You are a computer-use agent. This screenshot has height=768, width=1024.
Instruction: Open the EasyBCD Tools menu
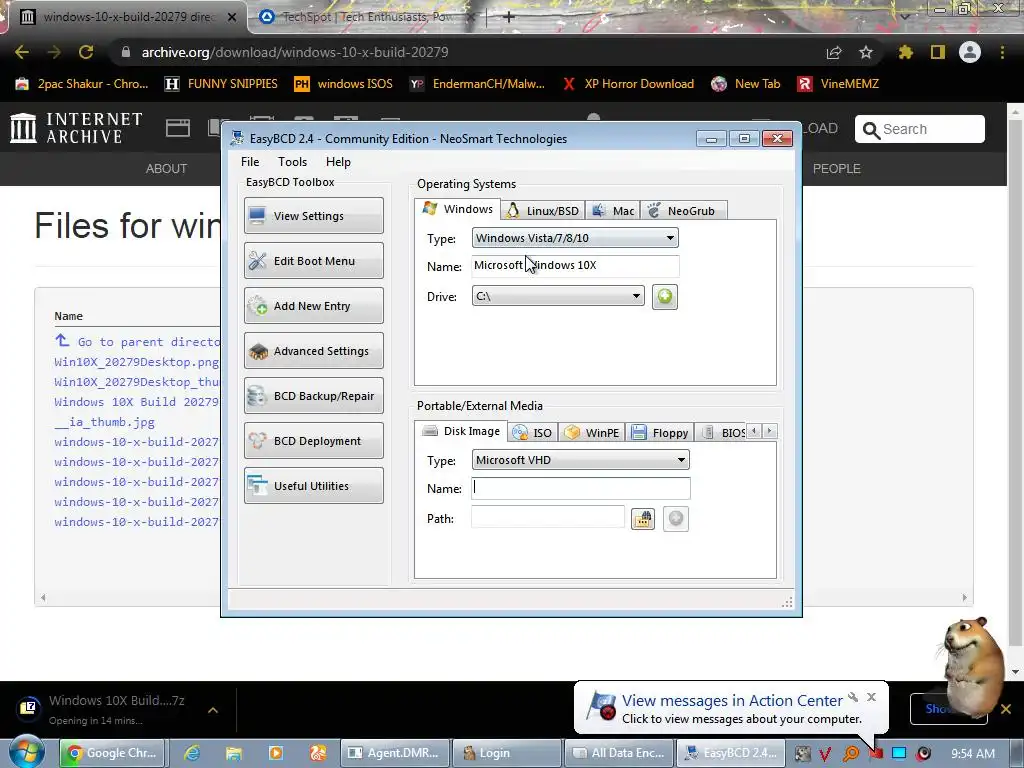point(292,162)
